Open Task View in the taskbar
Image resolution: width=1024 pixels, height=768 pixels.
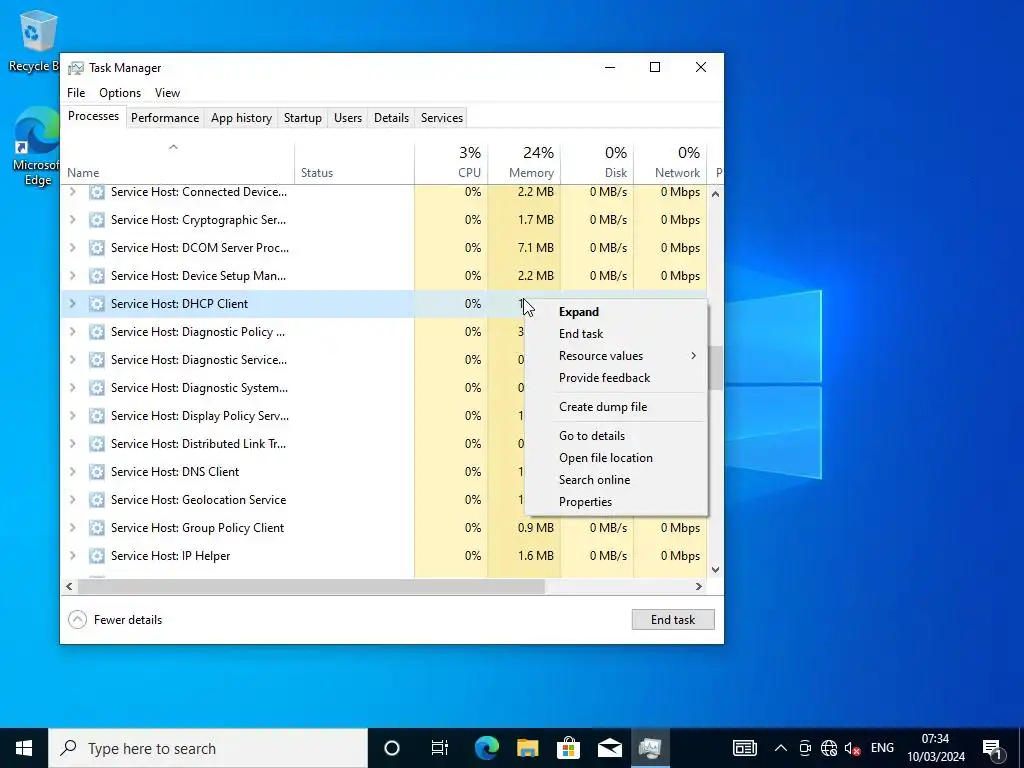click(440, 748)
